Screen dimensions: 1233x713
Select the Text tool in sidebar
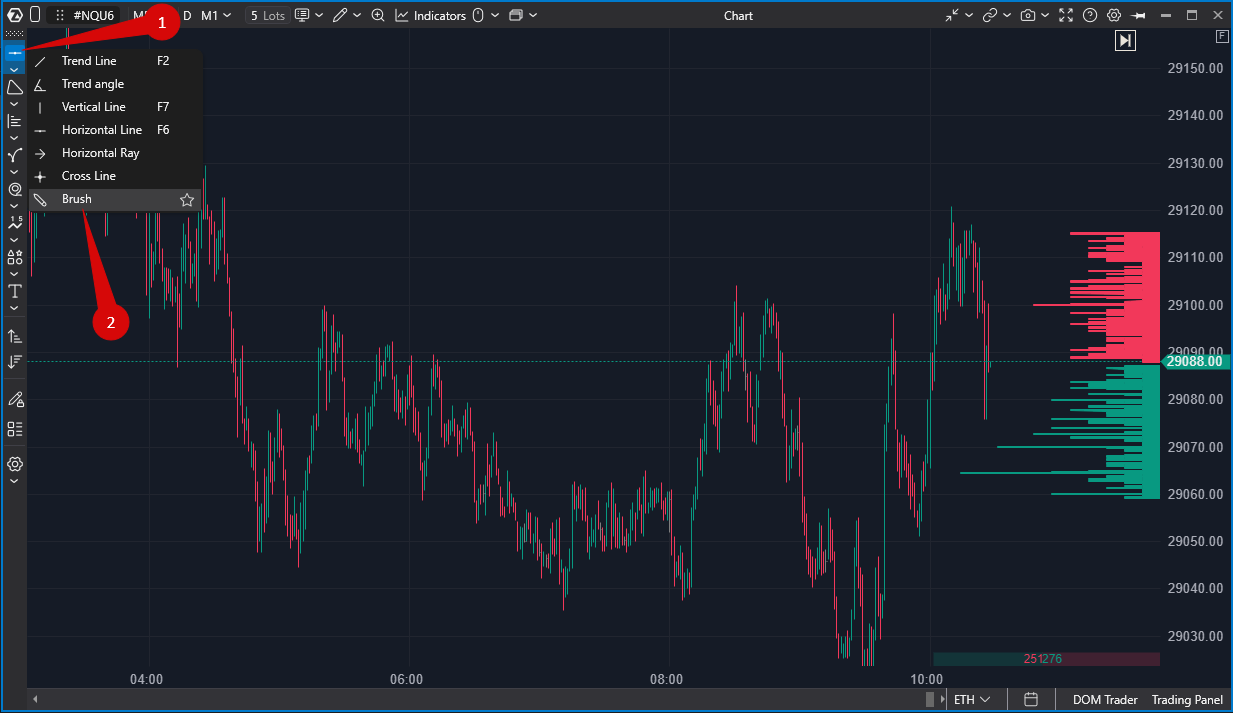(15, 292)
